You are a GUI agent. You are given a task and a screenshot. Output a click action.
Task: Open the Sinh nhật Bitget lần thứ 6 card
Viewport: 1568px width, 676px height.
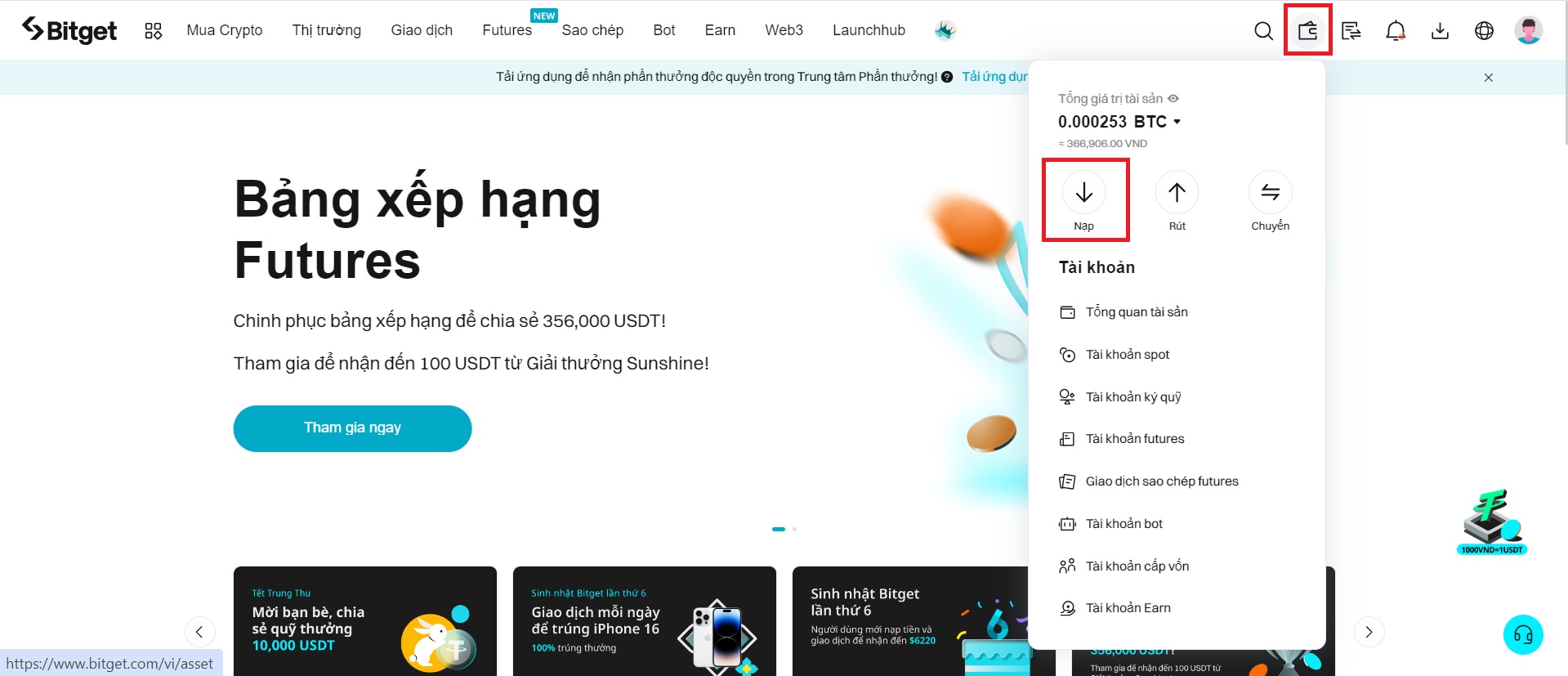[x=910, y=621]
